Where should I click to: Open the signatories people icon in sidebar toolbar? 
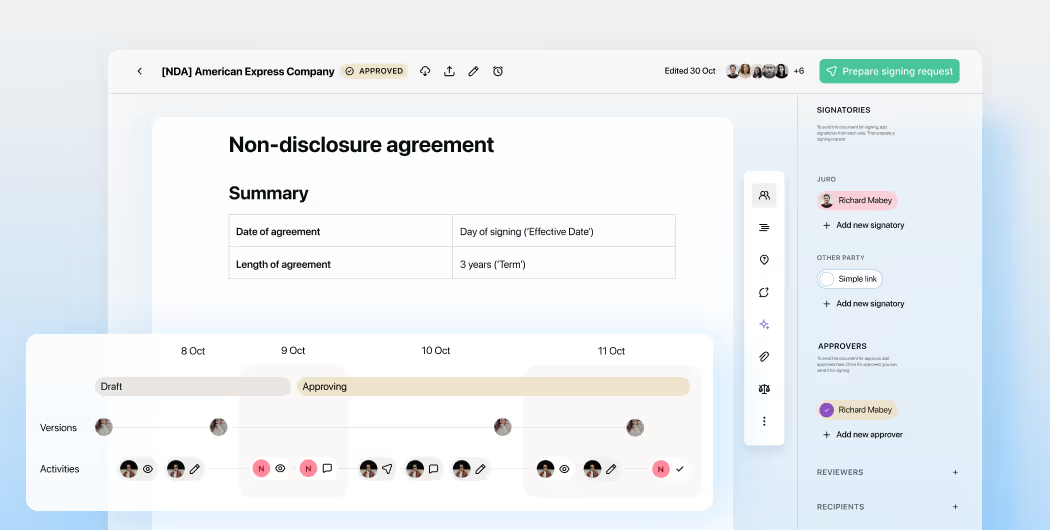764,196
